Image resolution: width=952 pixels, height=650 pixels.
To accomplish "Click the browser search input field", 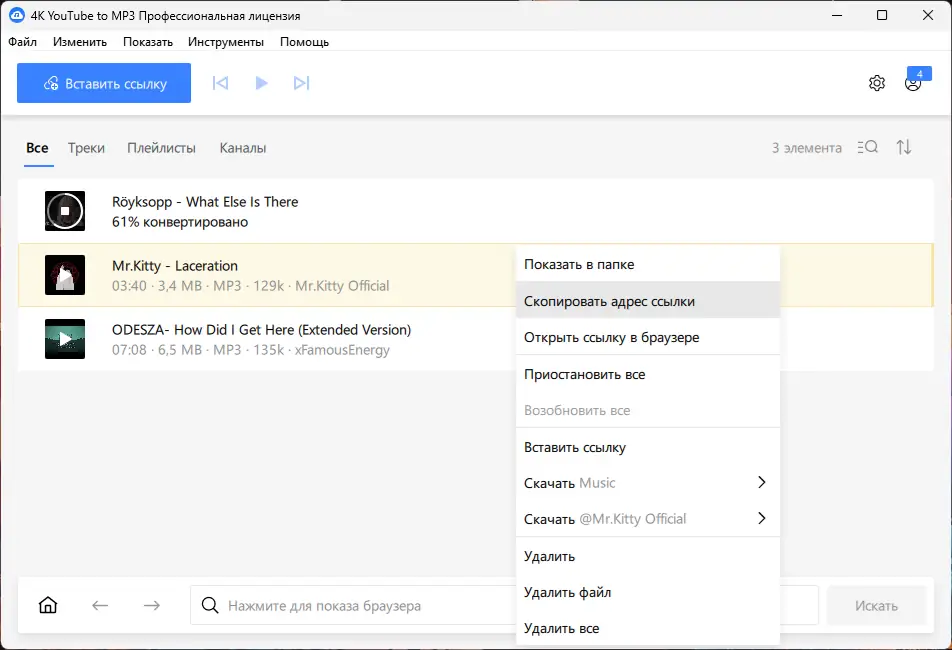I will click(x=360, y=606).
